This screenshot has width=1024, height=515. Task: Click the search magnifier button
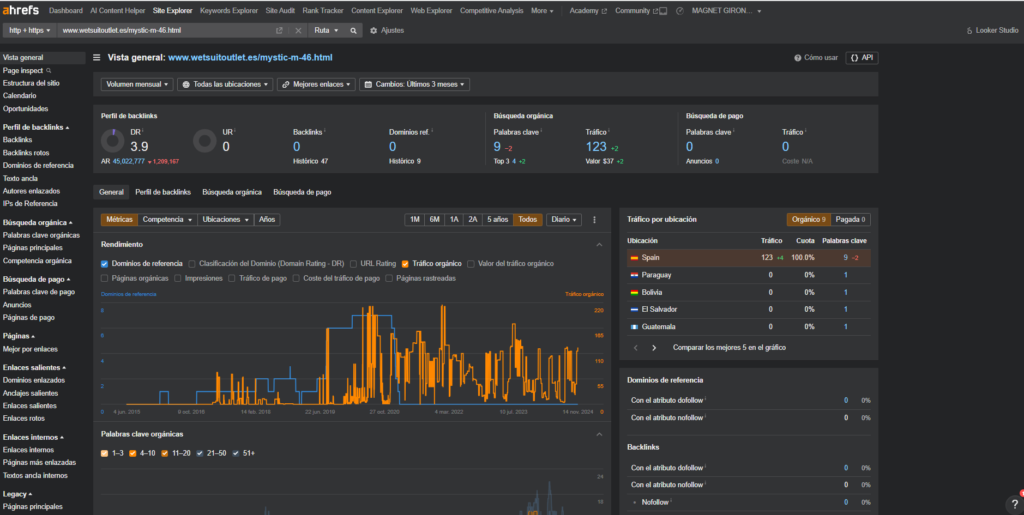[x=352, y=31]
